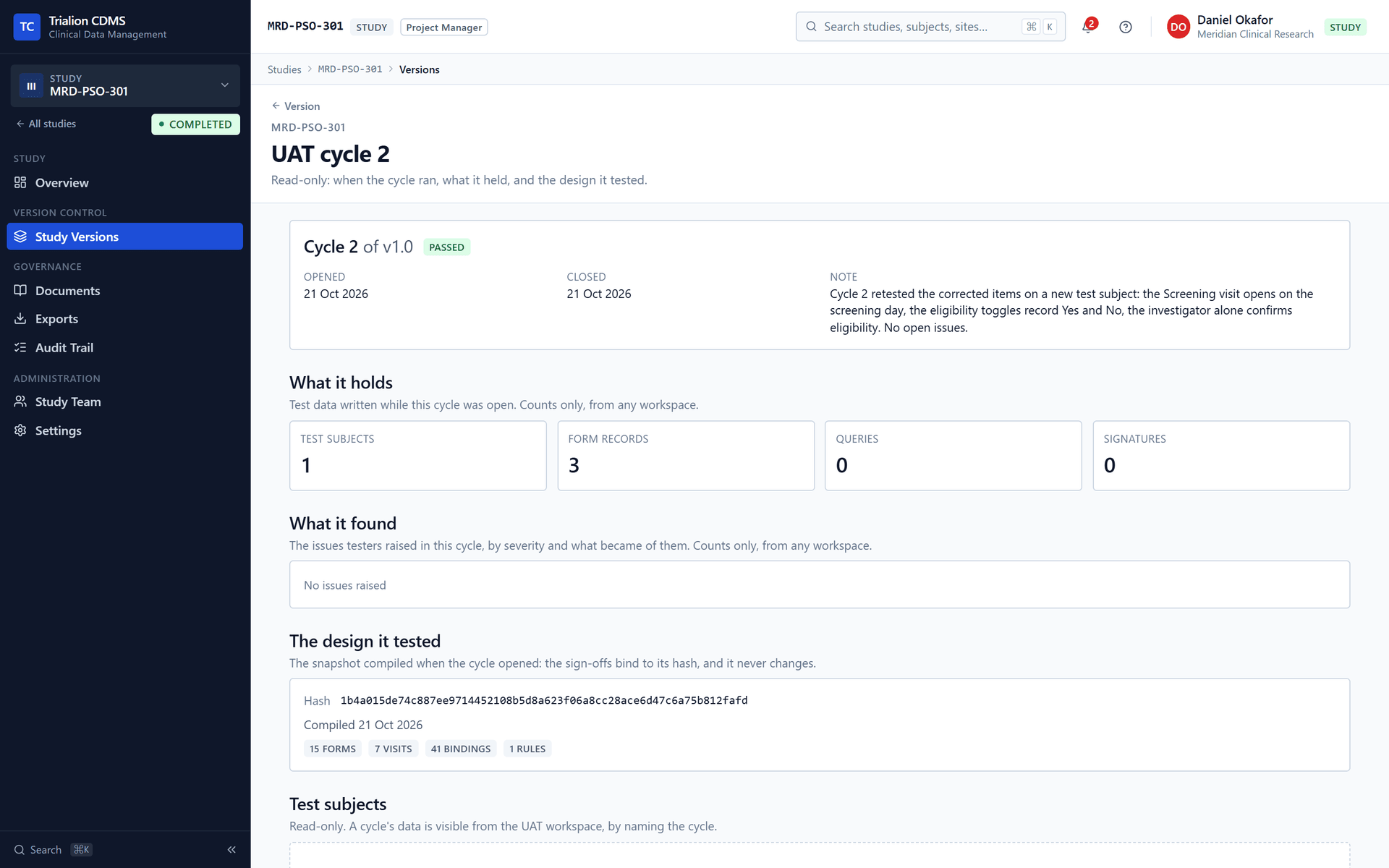Click the green STUDY badge beside user
The image size is (1389, 868).
[1345, 27]
